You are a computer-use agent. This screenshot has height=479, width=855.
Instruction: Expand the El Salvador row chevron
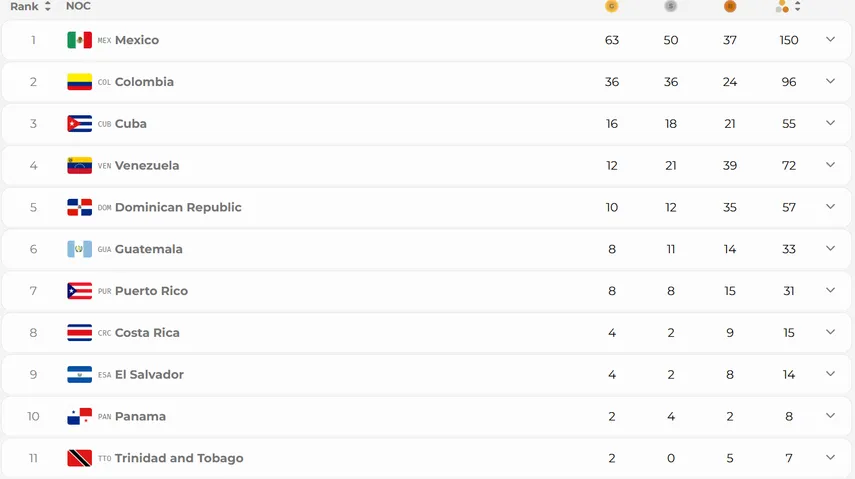click(830, 374)
